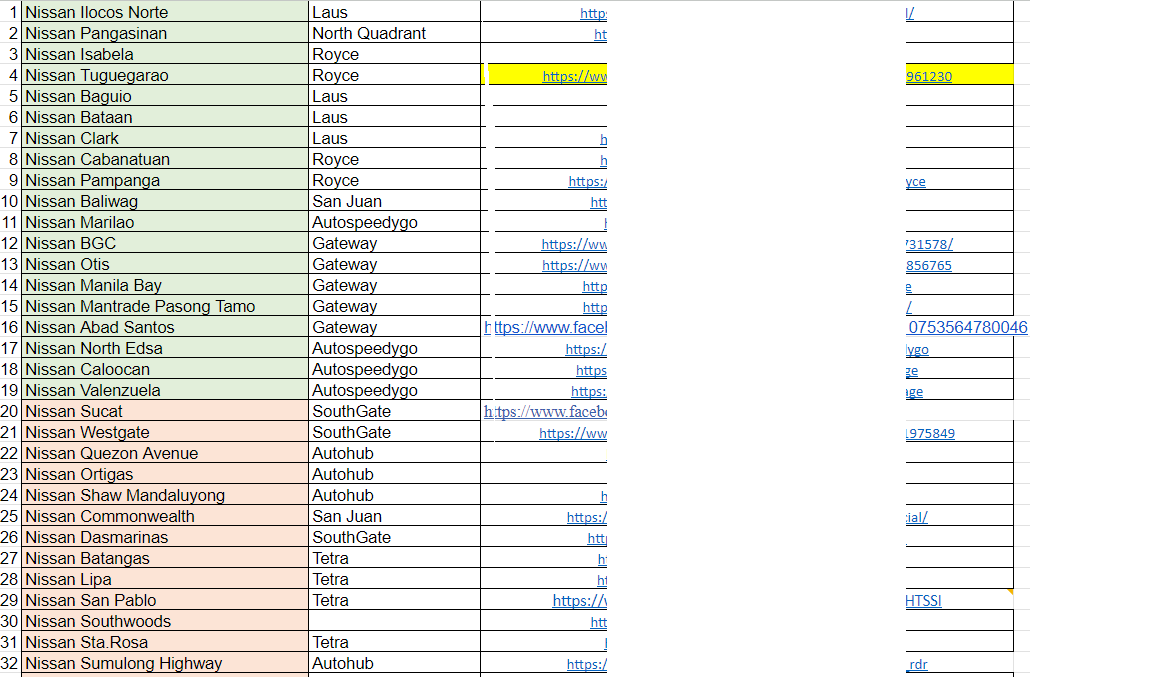Screen dimensions: 1152x677
Task: Open the https link in Nissan San Pablo row
Action: pos(580,601)
